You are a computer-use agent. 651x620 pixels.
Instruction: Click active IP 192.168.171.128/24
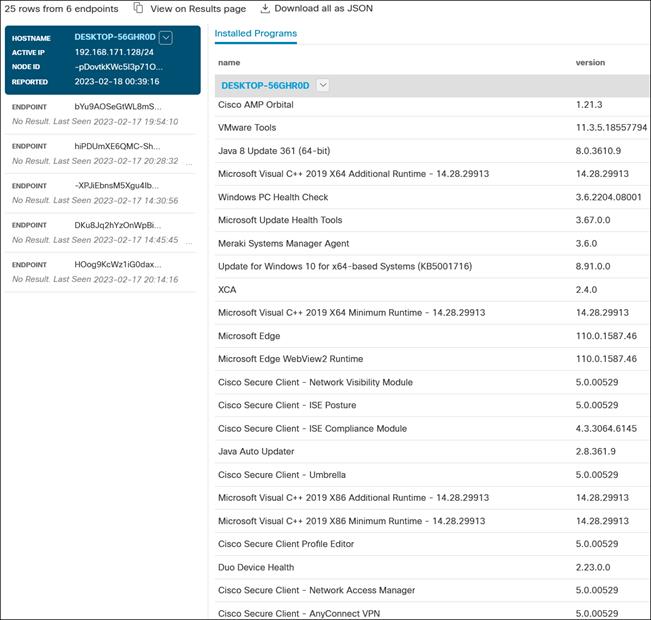pos(114,52)
